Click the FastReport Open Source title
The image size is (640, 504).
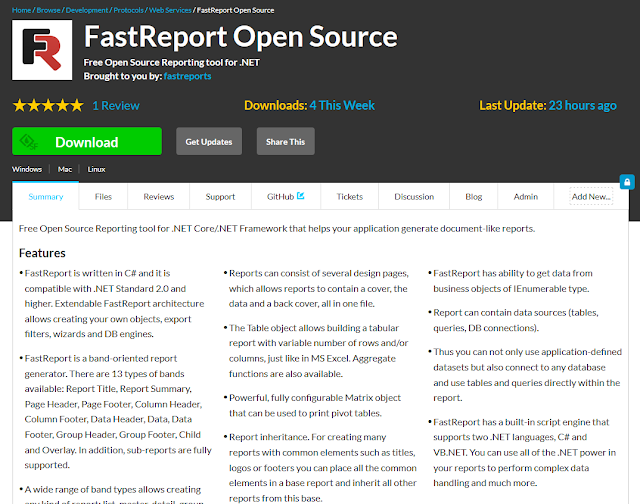click(x=241, y=37)
